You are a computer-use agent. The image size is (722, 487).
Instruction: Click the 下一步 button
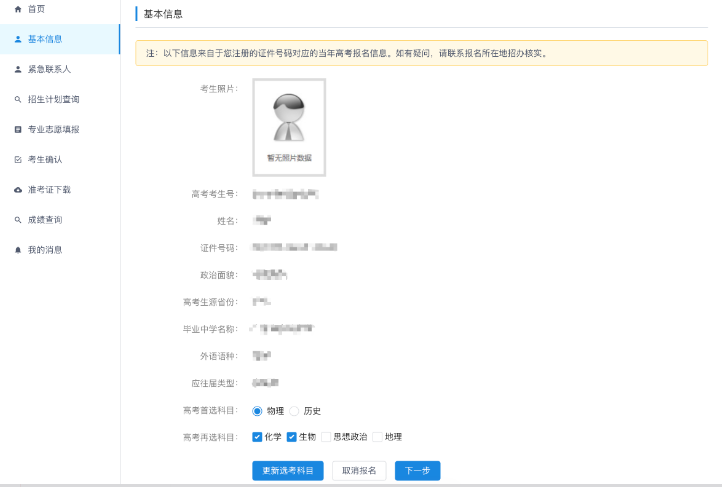pos(417,471)
